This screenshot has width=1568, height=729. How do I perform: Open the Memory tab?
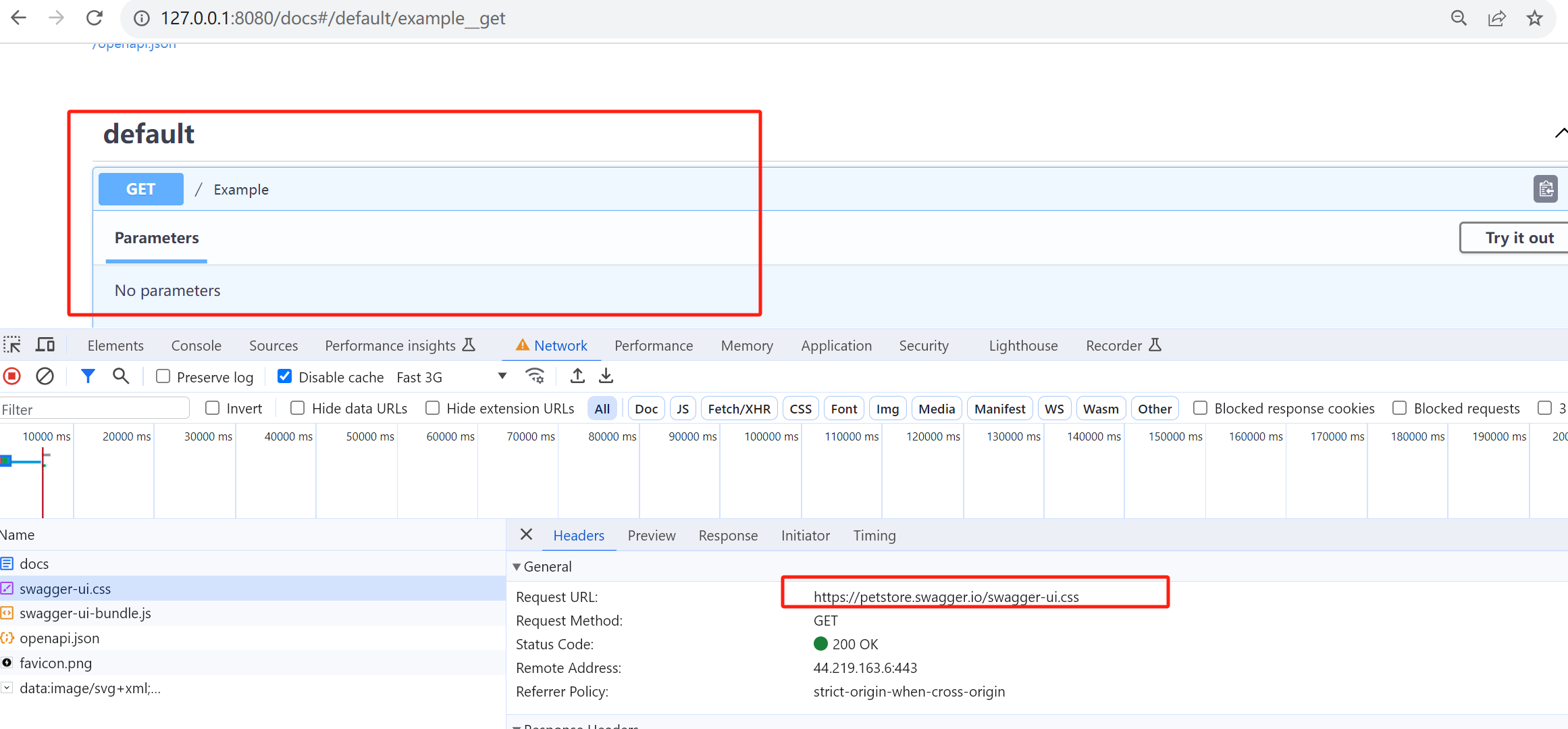click(x=747, y=345)
